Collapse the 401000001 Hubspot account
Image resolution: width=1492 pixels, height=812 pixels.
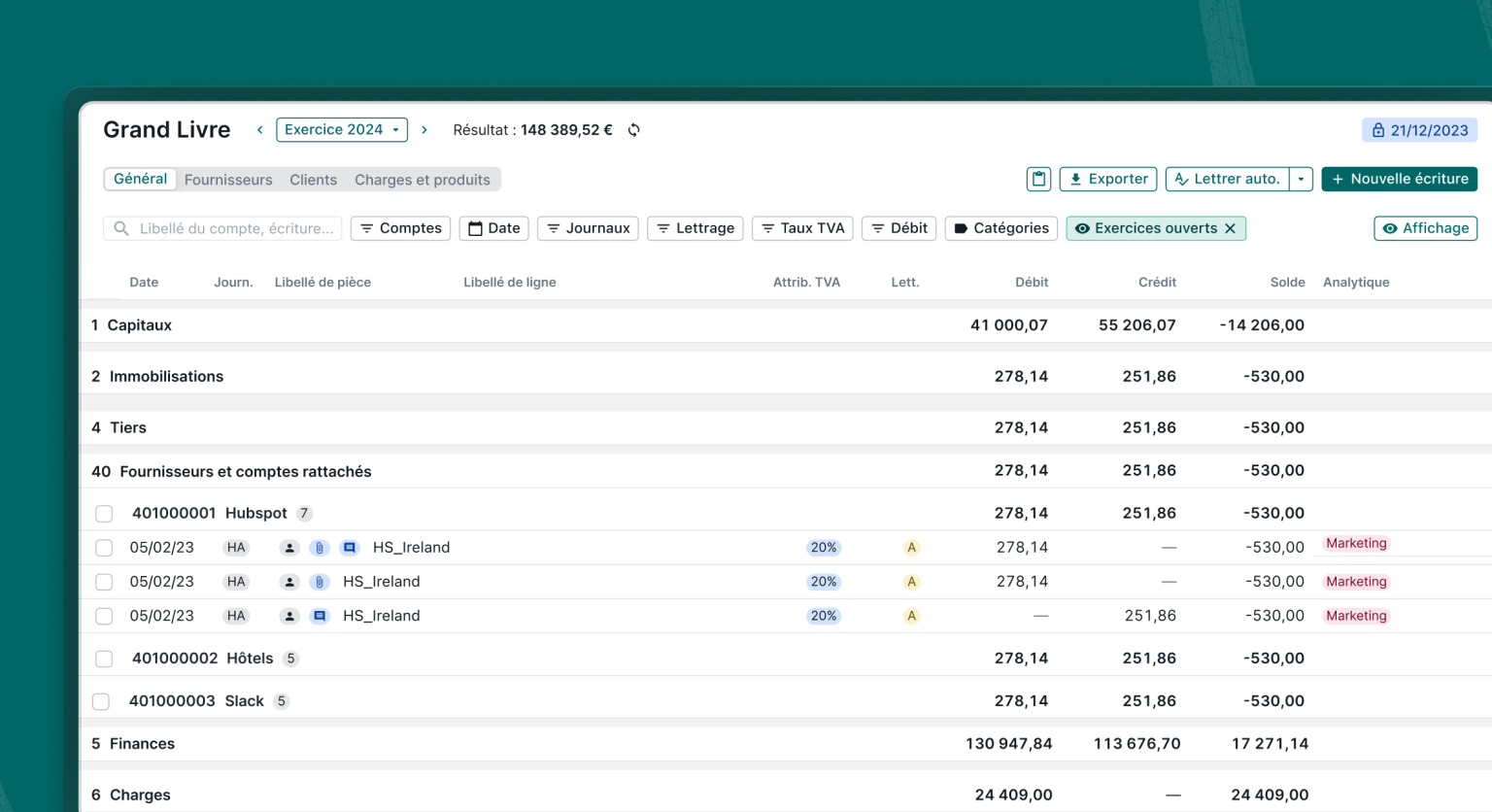(x=785, y=514)
